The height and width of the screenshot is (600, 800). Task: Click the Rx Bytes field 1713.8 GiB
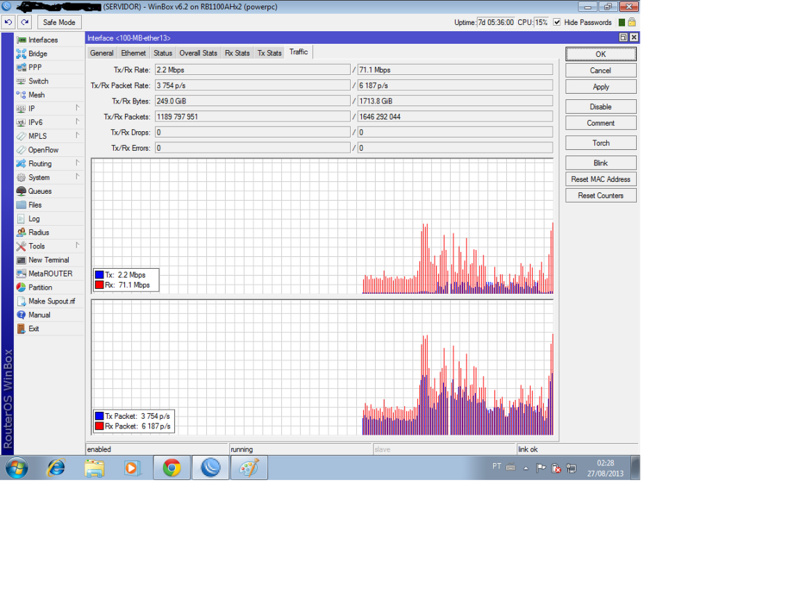click(455, 101)
